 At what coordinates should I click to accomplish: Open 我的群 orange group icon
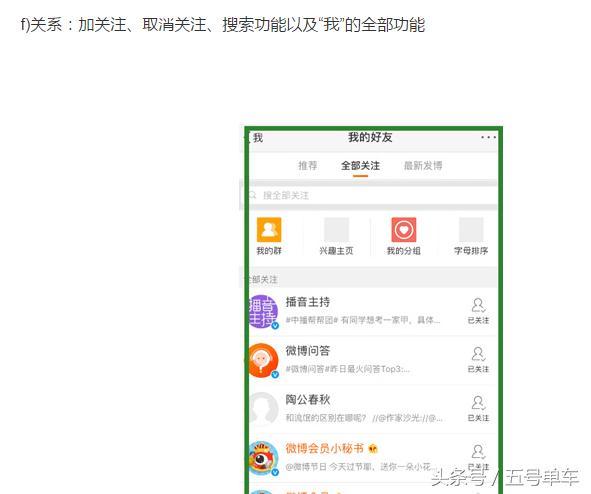269,229
